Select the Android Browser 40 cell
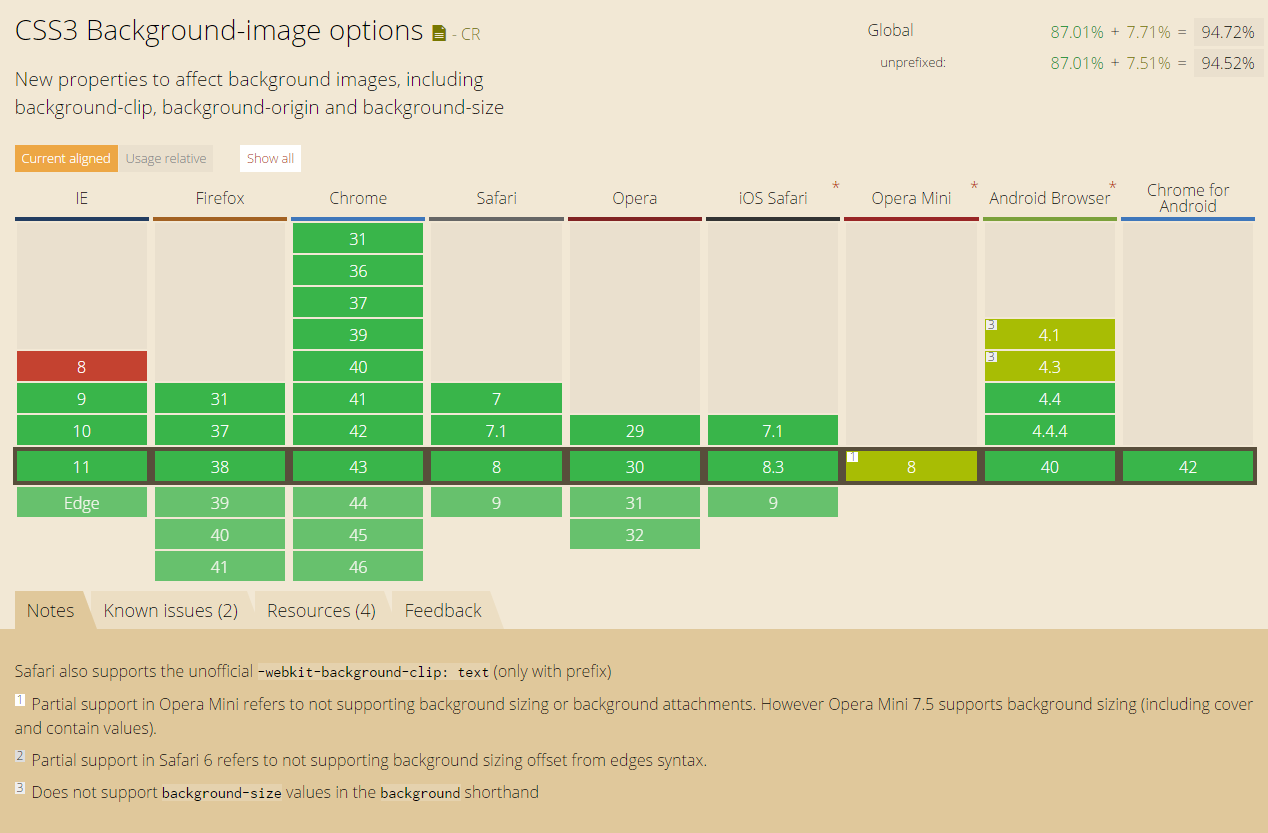 coord(1050,467)
